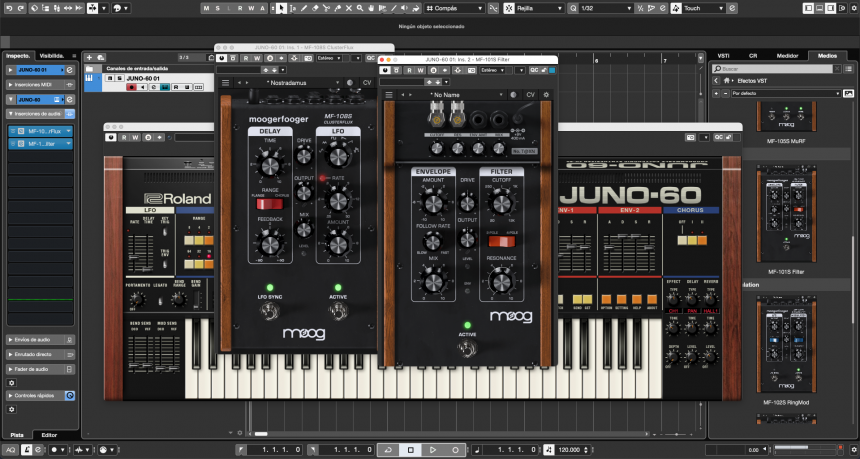The height and width of the screenshot is (459, 860).
Task: Toggle the metronome click icon by tempo
Action: pos(548,450)
